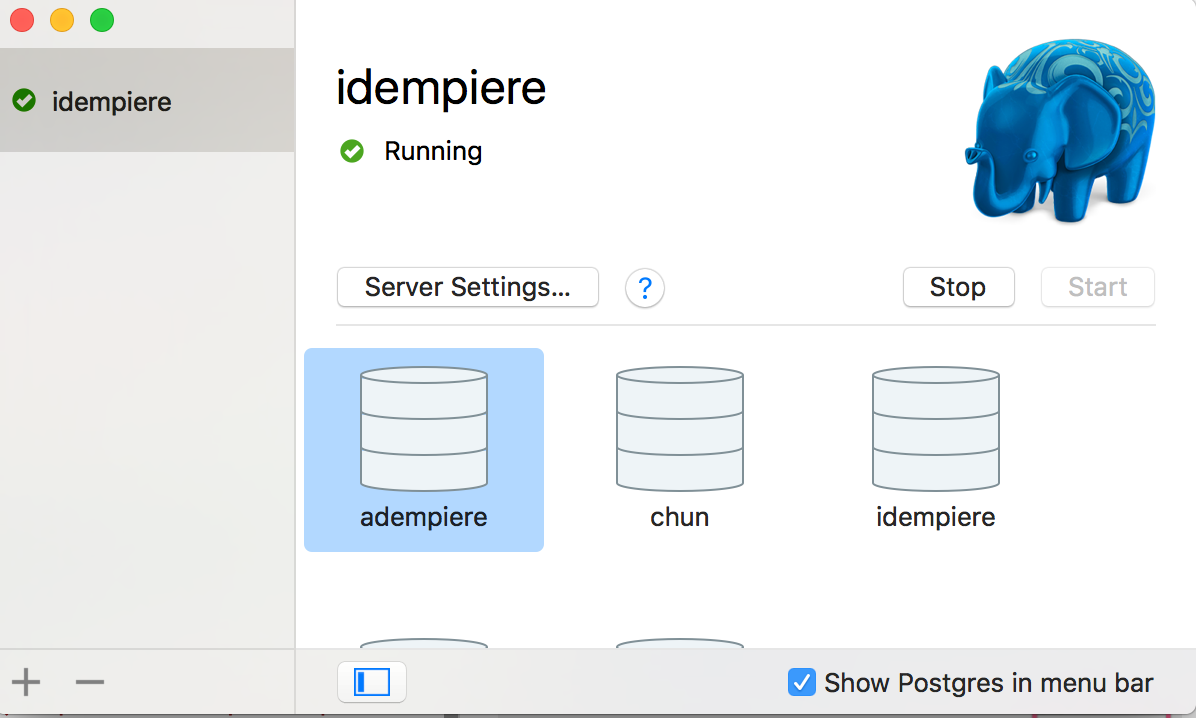
Task: Click the blue Postgres elephant logo
Action: (x=1059, y=130)
